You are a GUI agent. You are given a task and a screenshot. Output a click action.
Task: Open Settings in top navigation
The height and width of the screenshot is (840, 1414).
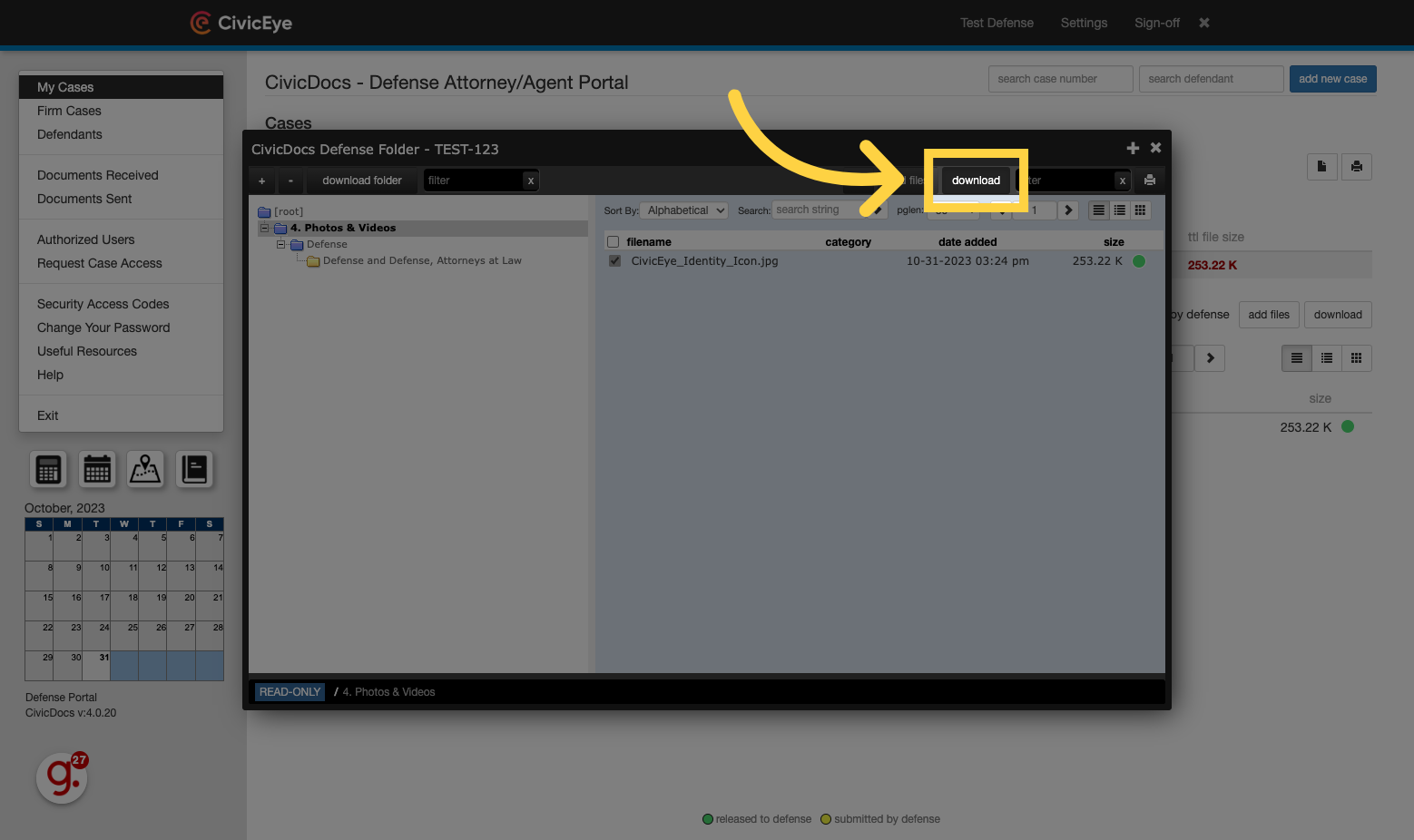(1084, 23)
